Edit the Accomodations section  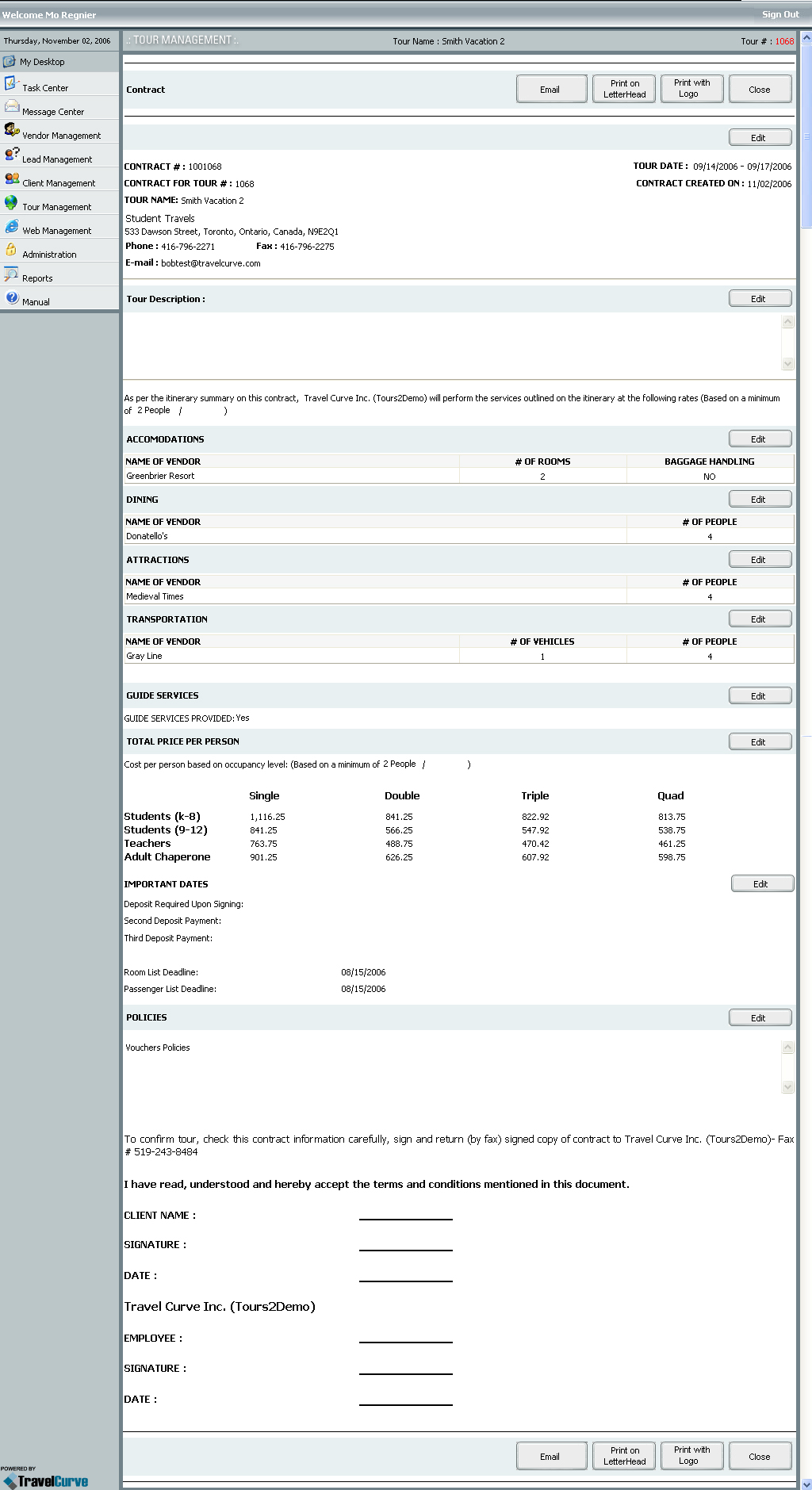point(759,439)
